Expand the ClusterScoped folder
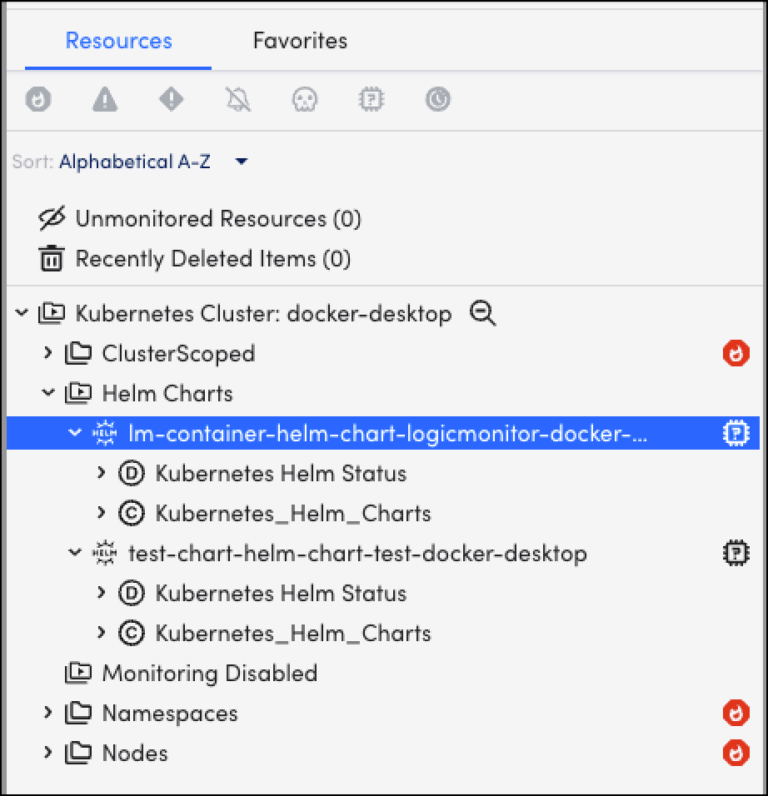This screenshot has height=796, width=768. pyautogui.click(x=48, y=353)
